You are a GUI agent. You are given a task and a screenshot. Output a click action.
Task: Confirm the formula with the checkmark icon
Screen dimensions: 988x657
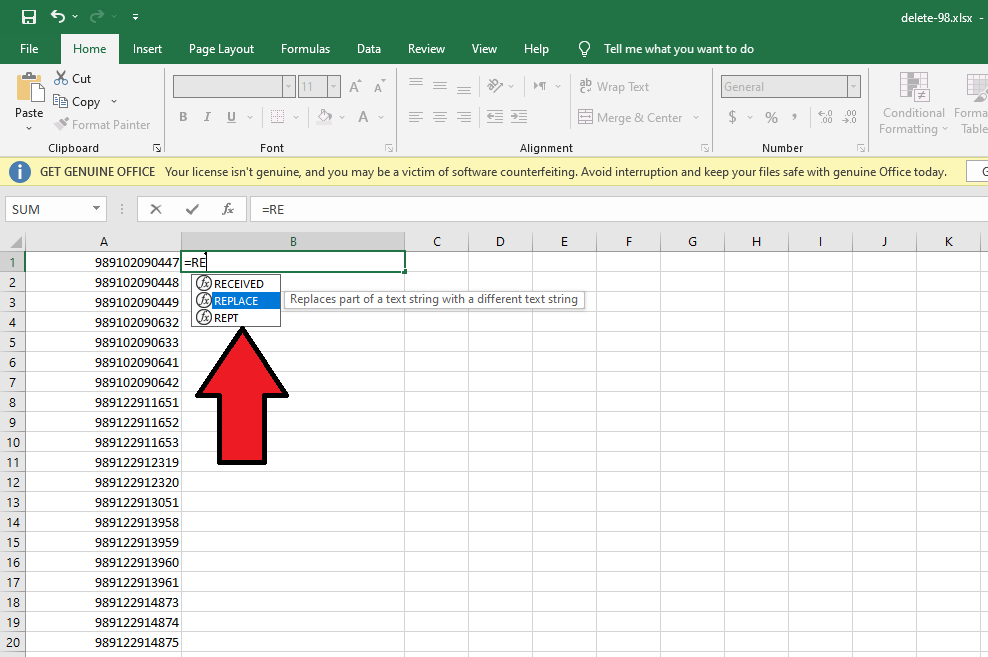click(192, 209)
